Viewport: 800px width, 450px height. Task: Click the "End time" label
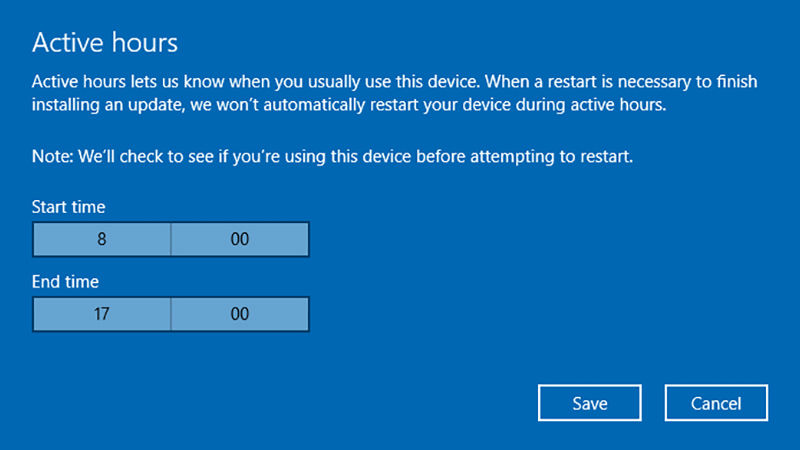[66, 282]
